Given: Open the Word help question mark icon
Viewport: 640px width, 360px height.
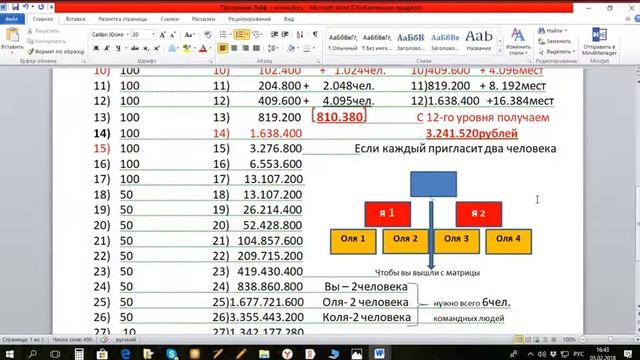Looking at the screenshot, I should click(637, 19).
